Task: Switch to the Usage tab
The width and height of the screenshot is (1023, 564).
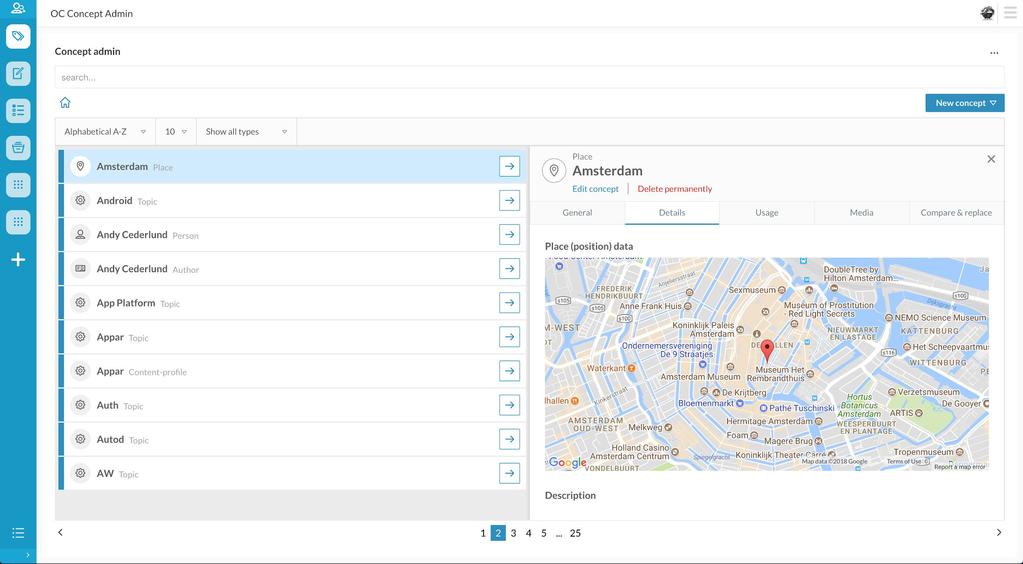Action: [x=767, y=213]
